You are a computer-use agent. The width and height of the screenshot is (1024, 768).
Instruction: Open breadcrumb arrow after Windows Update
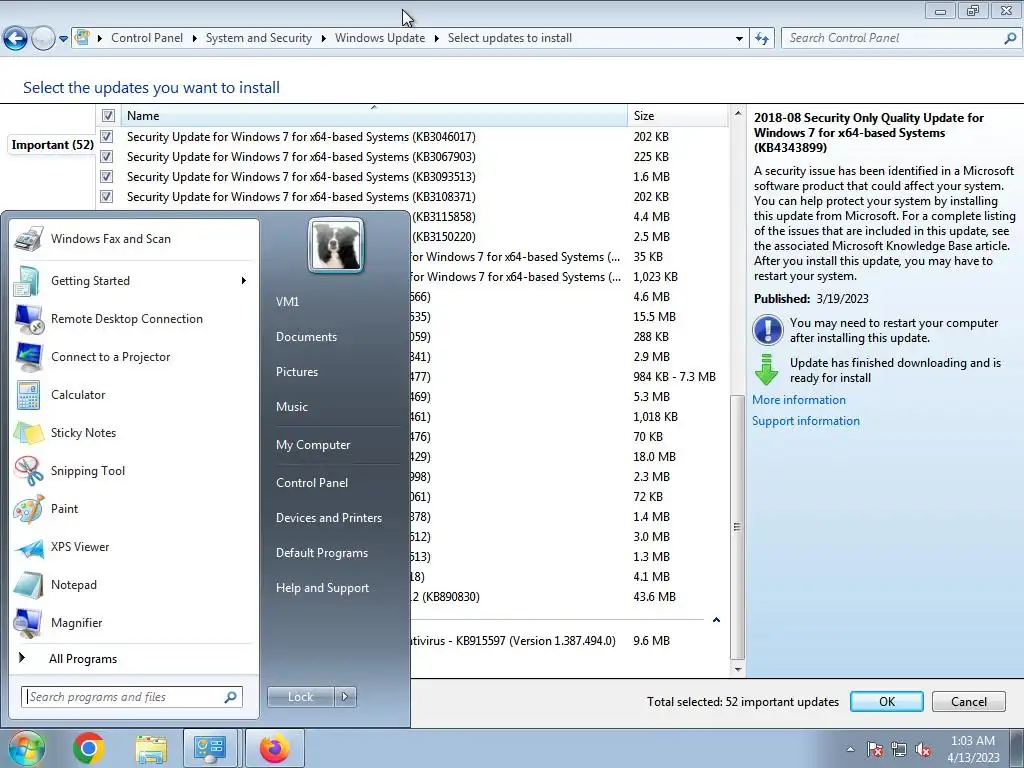click(436, 39)
